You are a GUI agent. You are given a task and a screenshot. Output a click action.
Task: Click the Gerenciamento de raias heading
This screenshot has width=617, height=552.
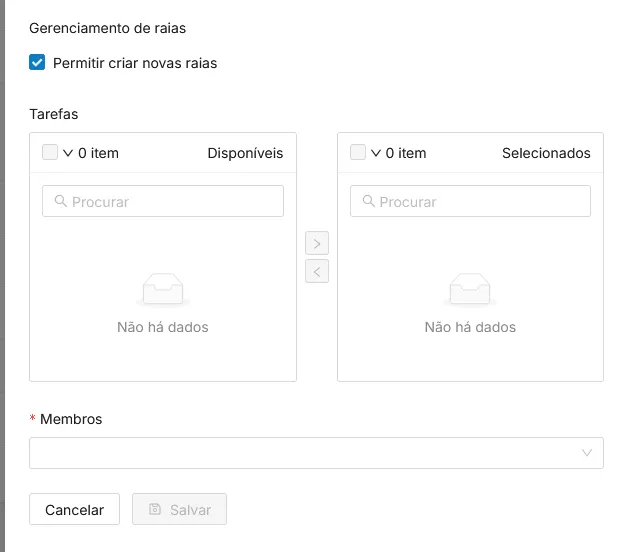107,28
